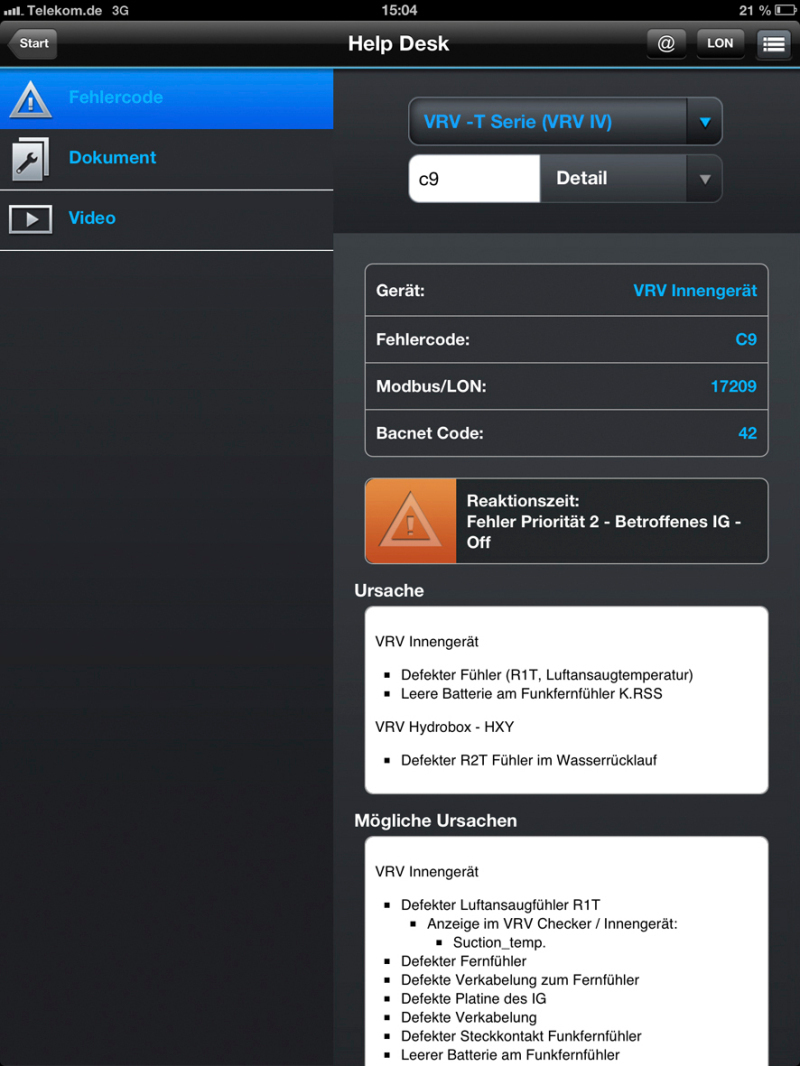This screenshot has width=800, height=1066.
Task: Go back with the Start button
Action: tap(32, 44)
